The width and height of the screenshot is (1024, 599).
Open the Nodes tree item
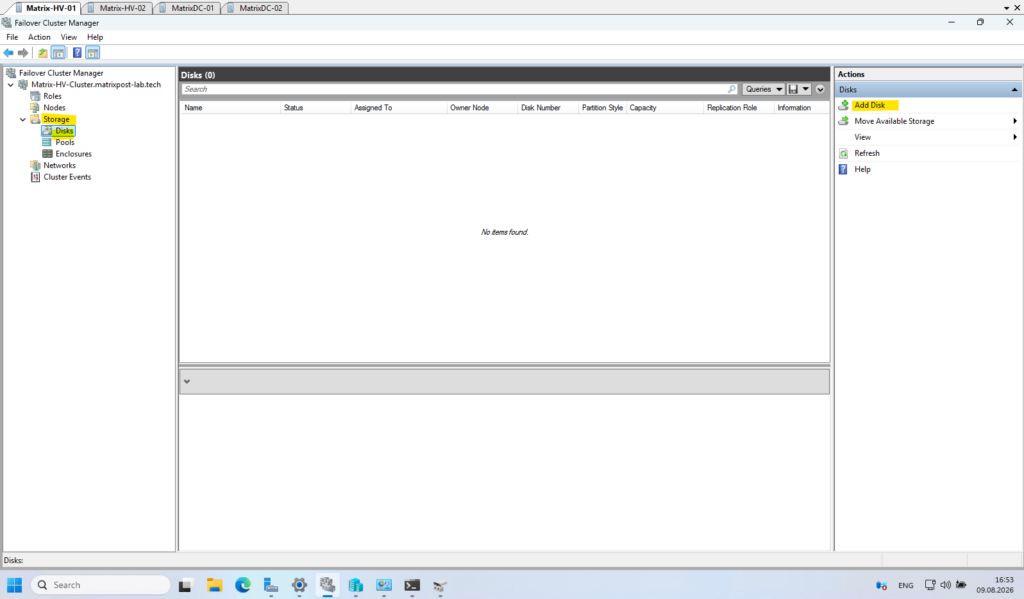point(54,108)
